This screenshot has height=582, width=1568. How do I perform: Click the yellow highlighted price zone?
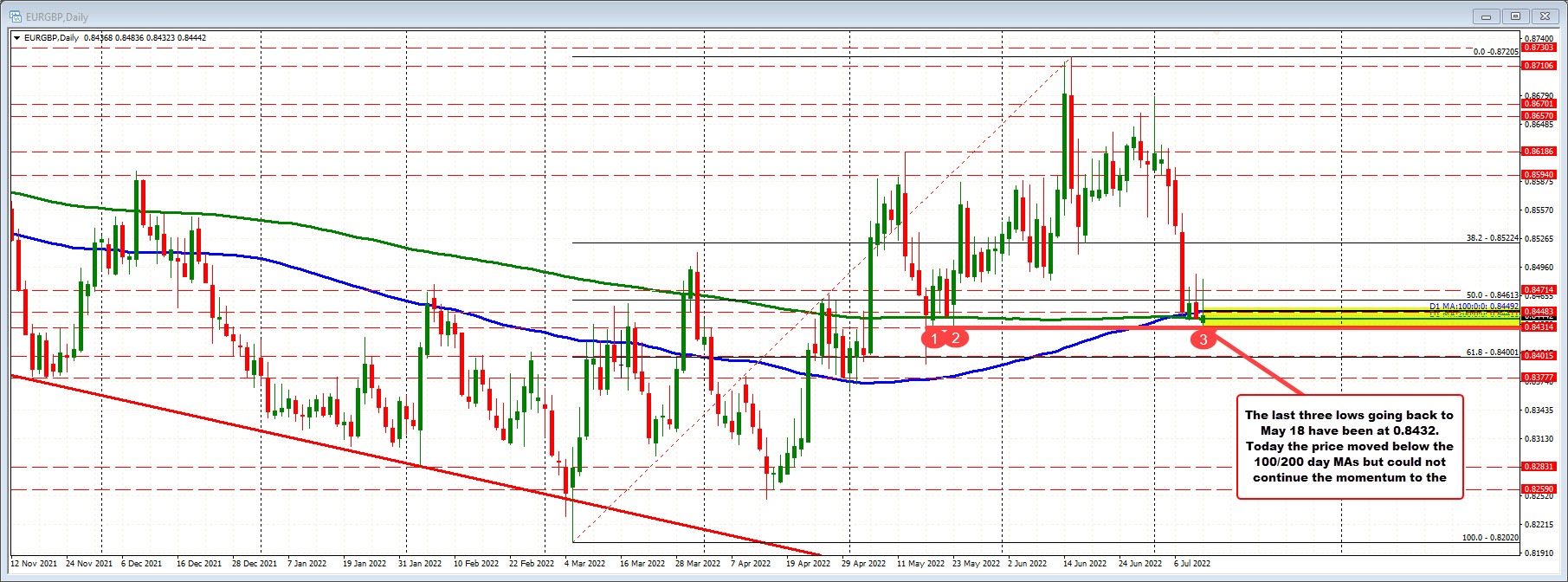tap(1351, 319)
